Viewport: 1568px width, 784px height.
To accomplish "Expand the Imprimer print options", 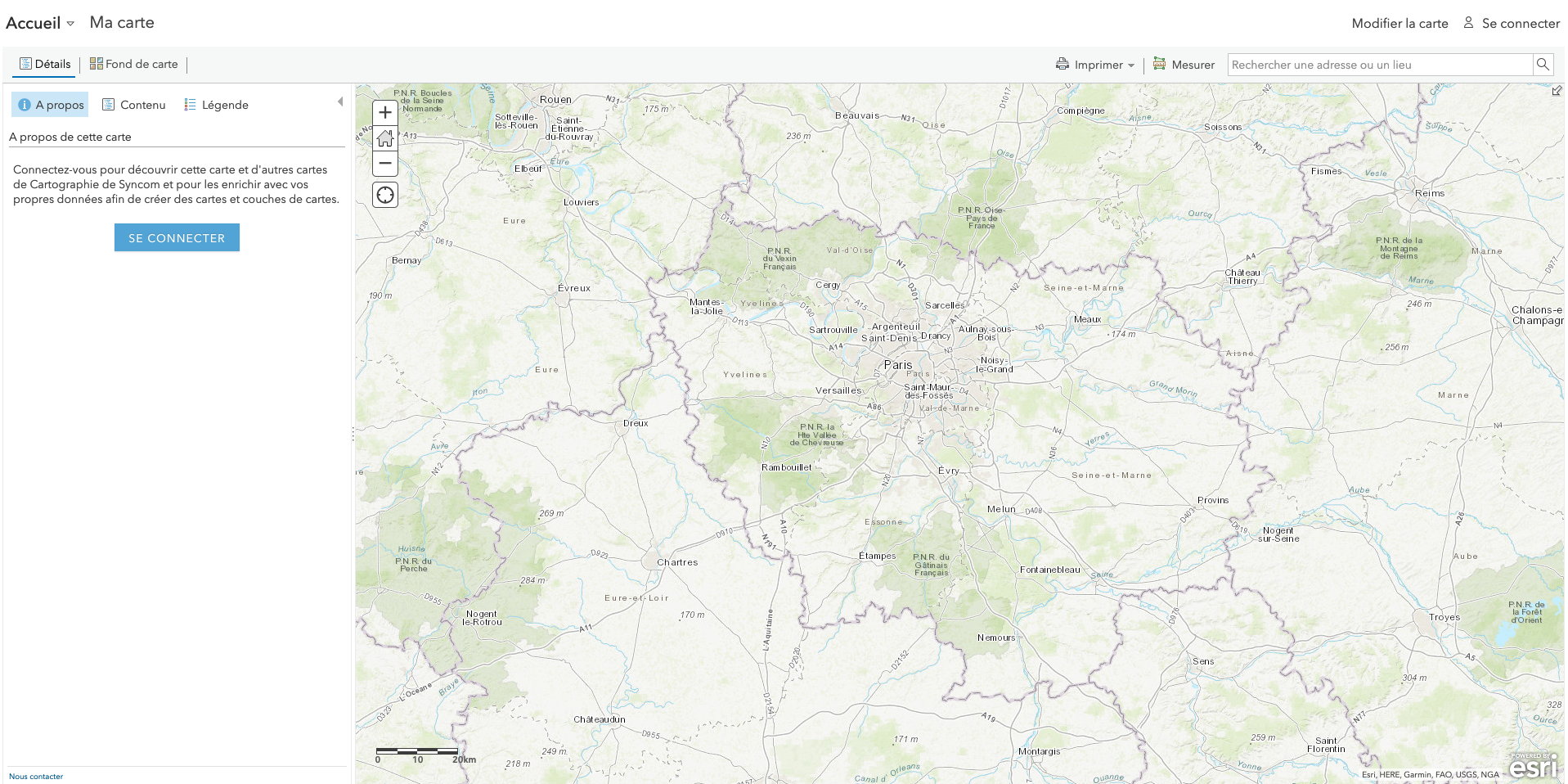I will (x=1095, y=65).
